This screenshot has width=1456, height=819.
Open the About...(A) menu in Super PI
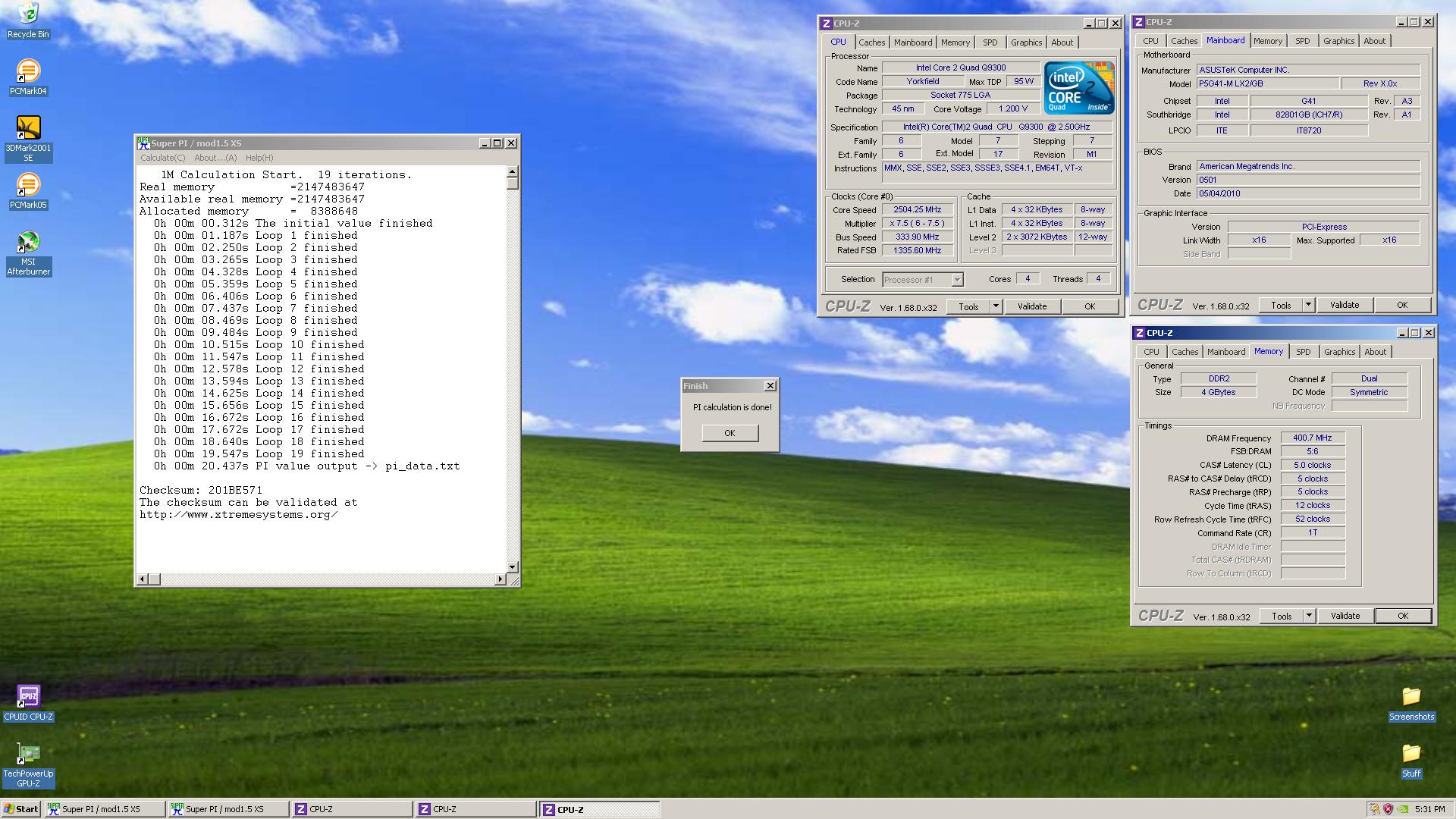215,158
